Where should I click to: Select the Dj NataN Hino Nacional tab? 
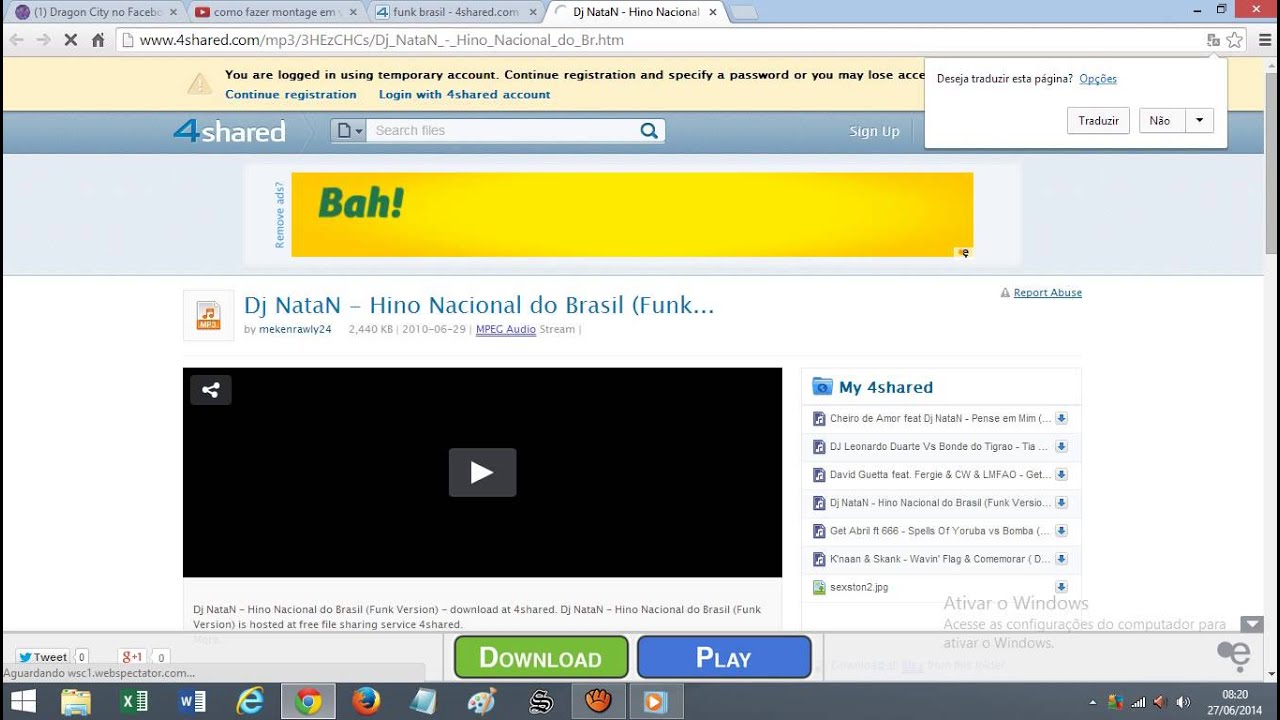(x=636, y=12)
